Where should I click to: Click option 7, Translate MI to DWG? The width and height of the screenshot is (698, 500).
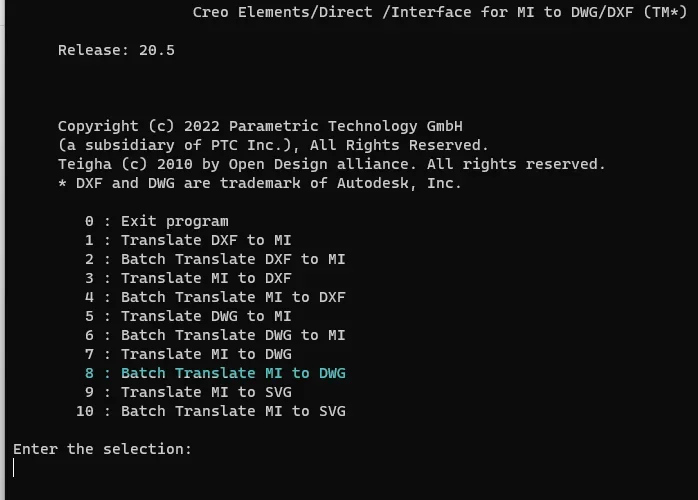click(x=188, y=354)
